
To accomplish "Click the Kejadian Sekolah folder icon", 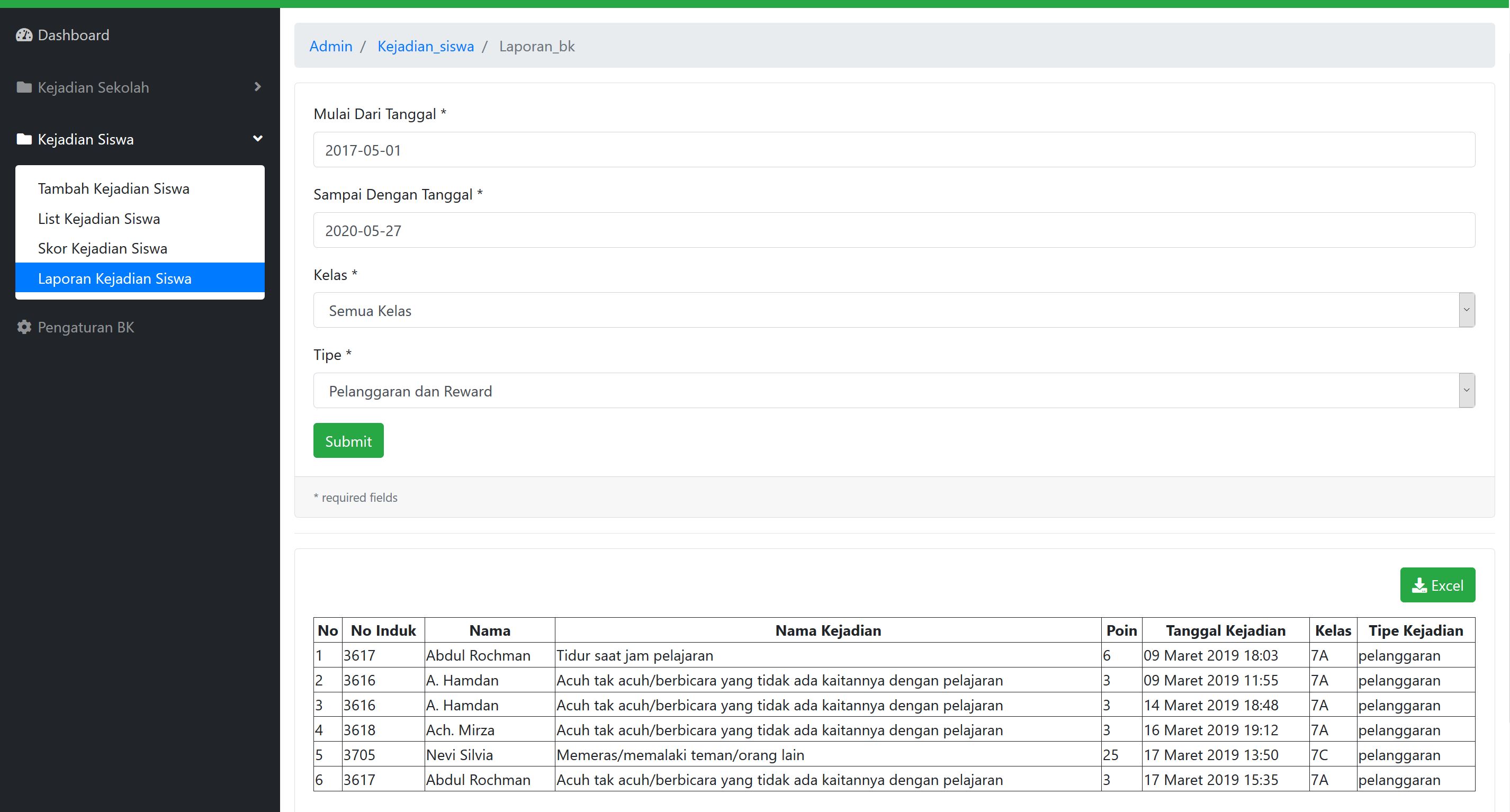I will (x=24, y=87).
